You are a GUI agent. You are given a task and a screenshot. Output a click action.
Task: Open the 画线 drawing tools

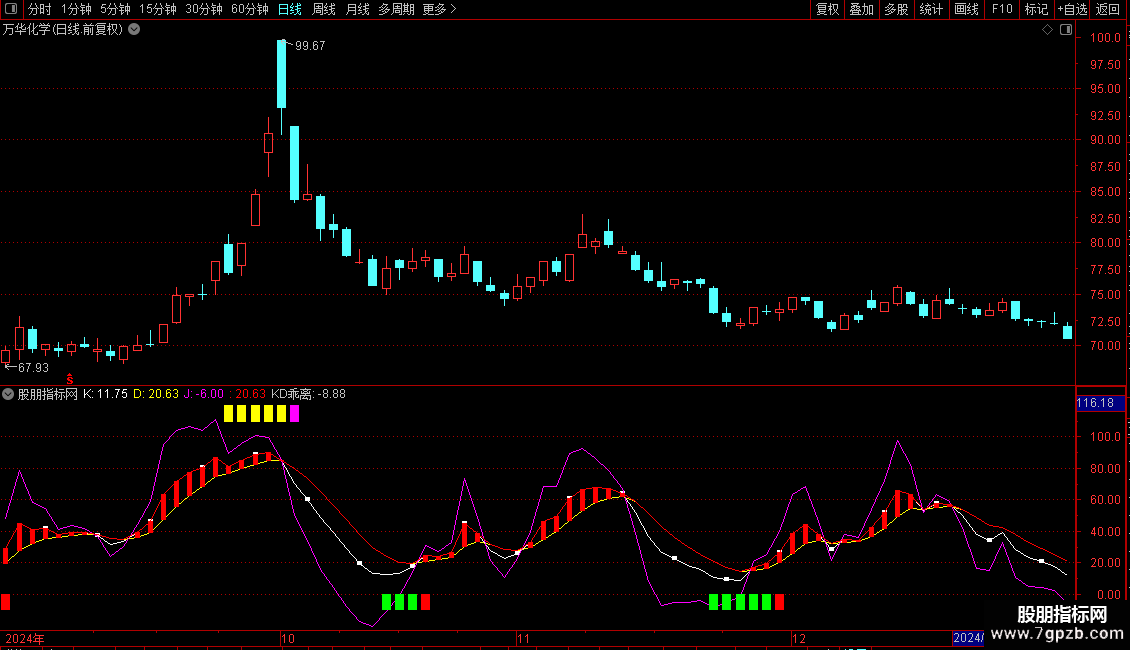coord(966,9)
